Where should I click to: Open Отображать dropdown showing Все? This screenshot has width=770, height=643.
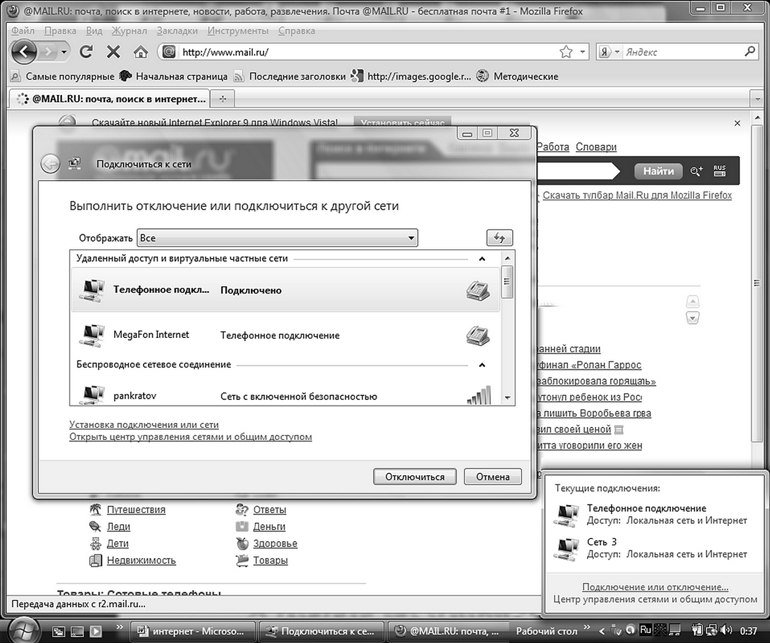(x=277, y=238)
